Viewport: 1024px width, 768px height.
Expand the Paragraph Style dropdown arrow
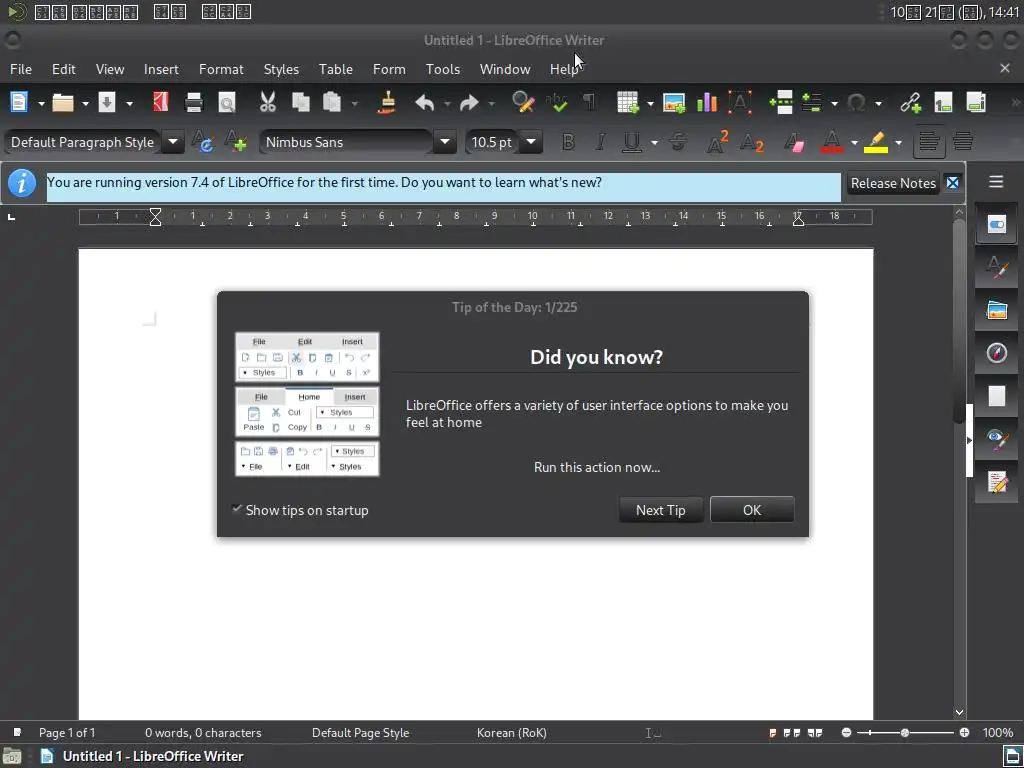pos(173,142)
